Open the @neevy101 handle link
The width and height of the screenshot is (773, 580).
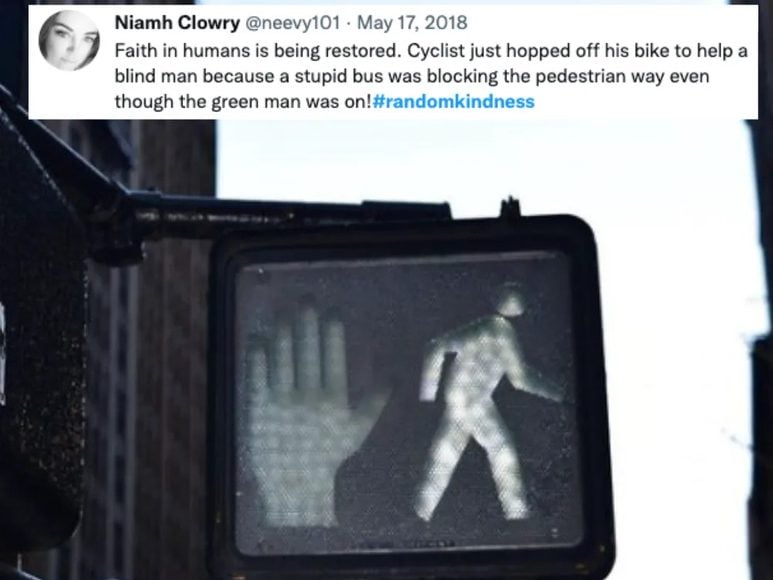292,23
